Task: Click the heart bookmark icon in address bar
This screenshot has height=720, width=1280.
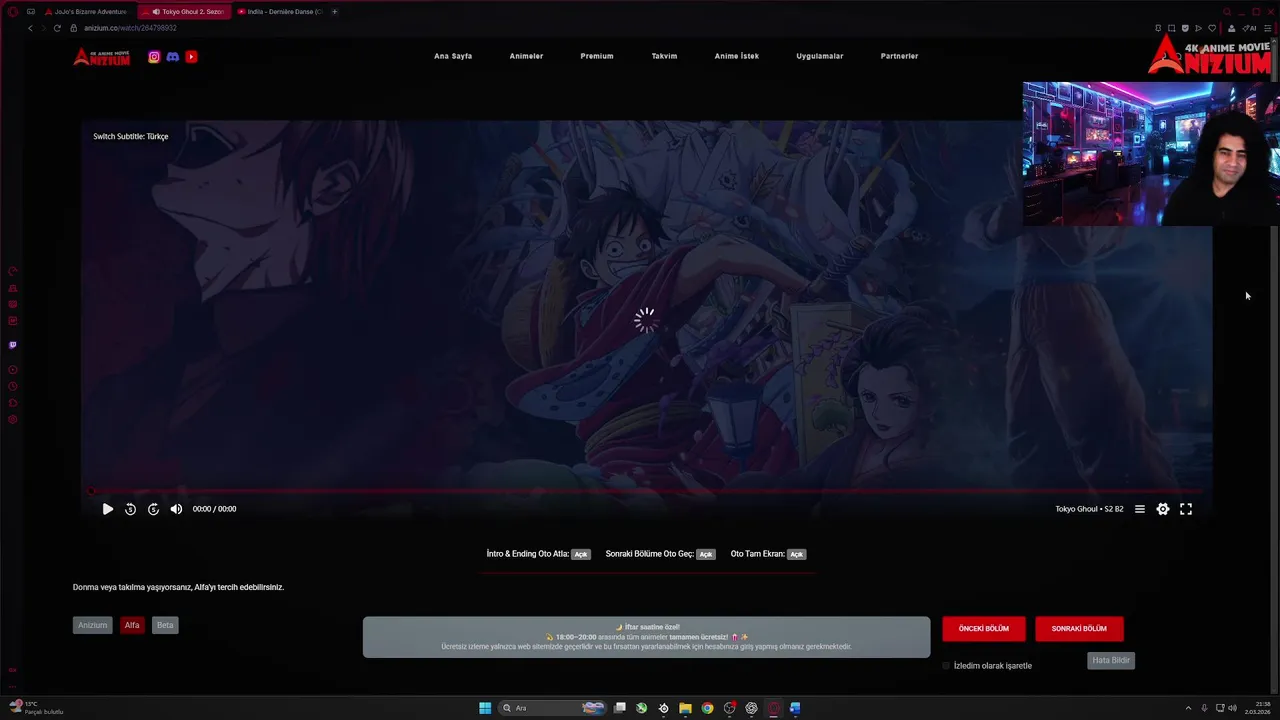Action: 1212,28
